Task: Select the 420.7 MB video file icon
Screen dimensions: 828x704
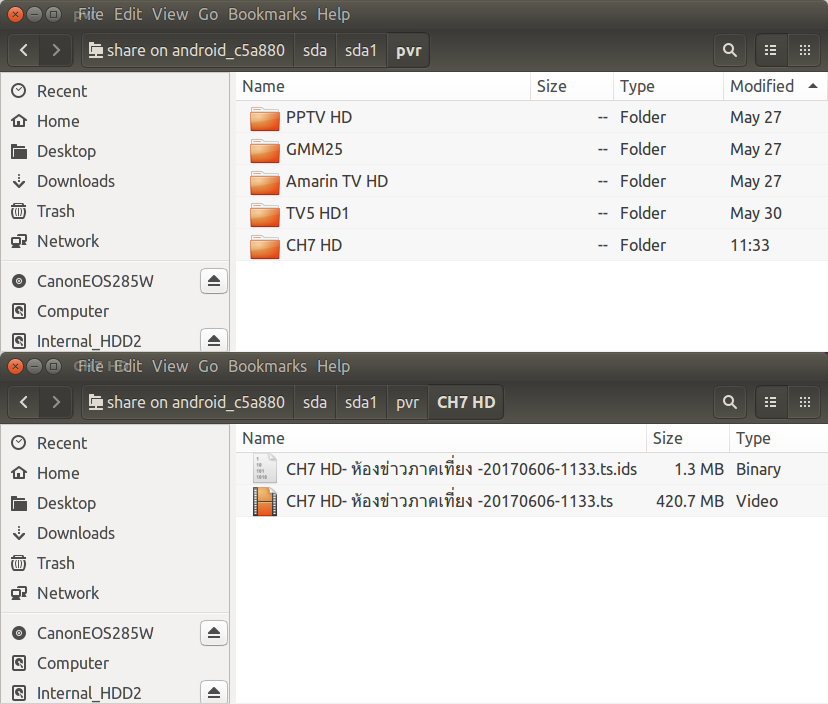Action: pos(265,501)
